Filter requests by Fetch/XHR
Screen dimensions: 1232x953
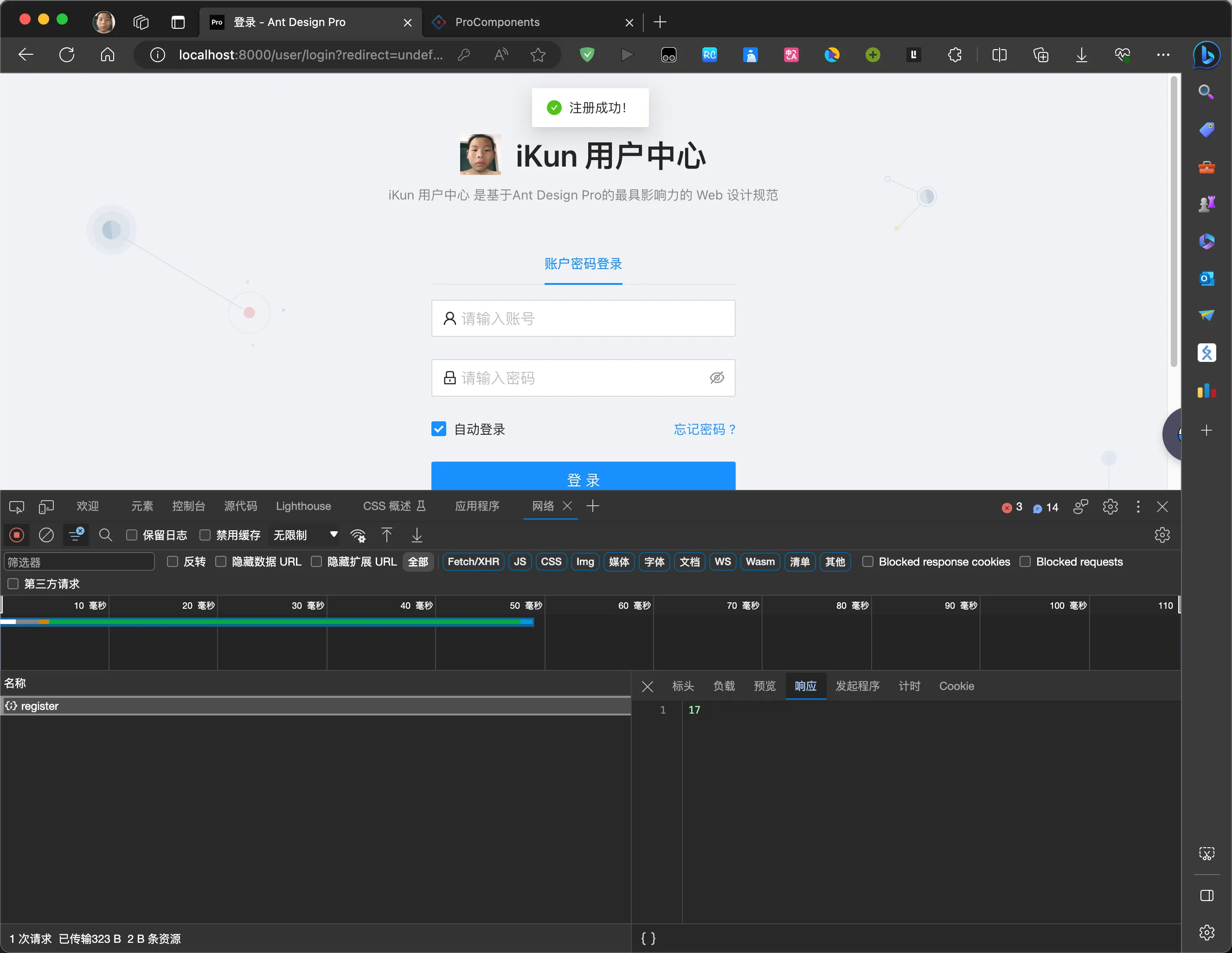coord(473,561)
